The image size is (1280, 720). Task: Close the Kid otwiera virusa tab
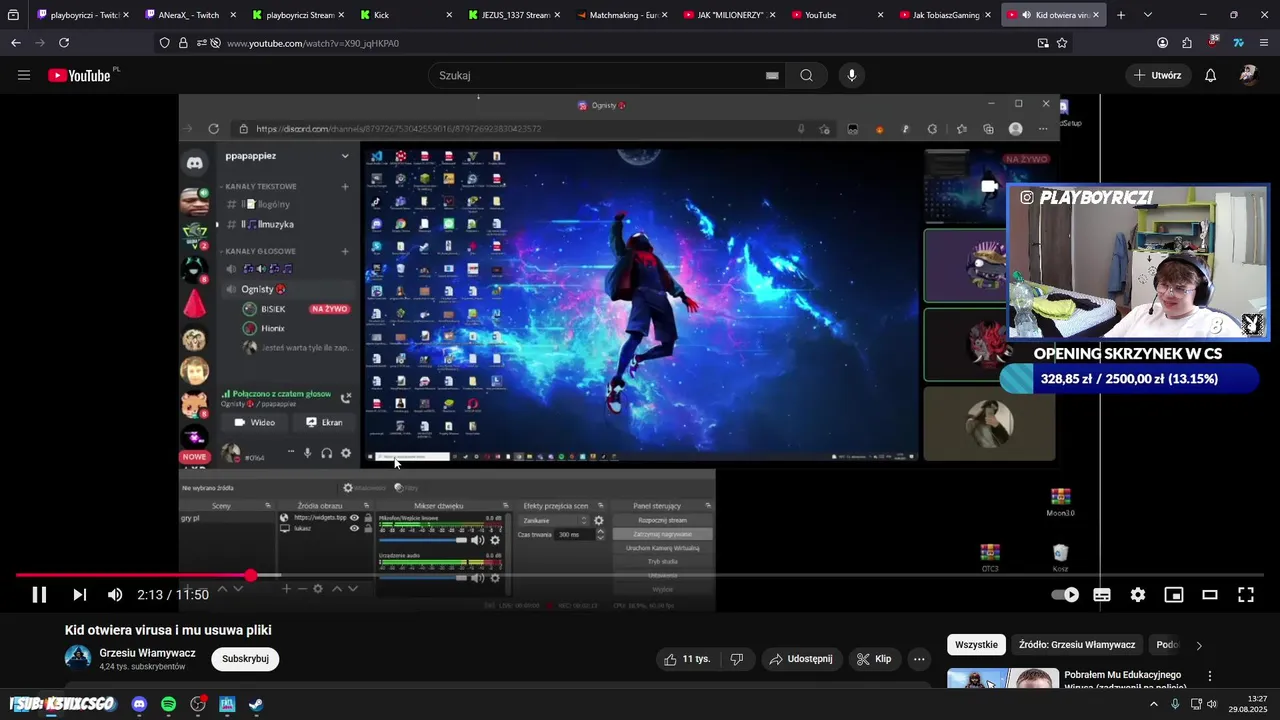click(1096, 15)
